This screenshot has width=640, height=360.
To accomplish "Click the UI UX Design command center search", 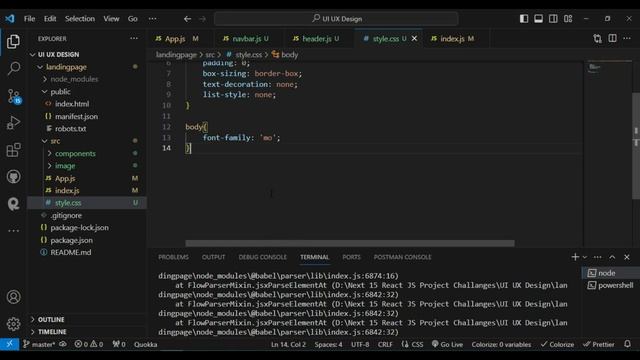I will tap(336, 19).
